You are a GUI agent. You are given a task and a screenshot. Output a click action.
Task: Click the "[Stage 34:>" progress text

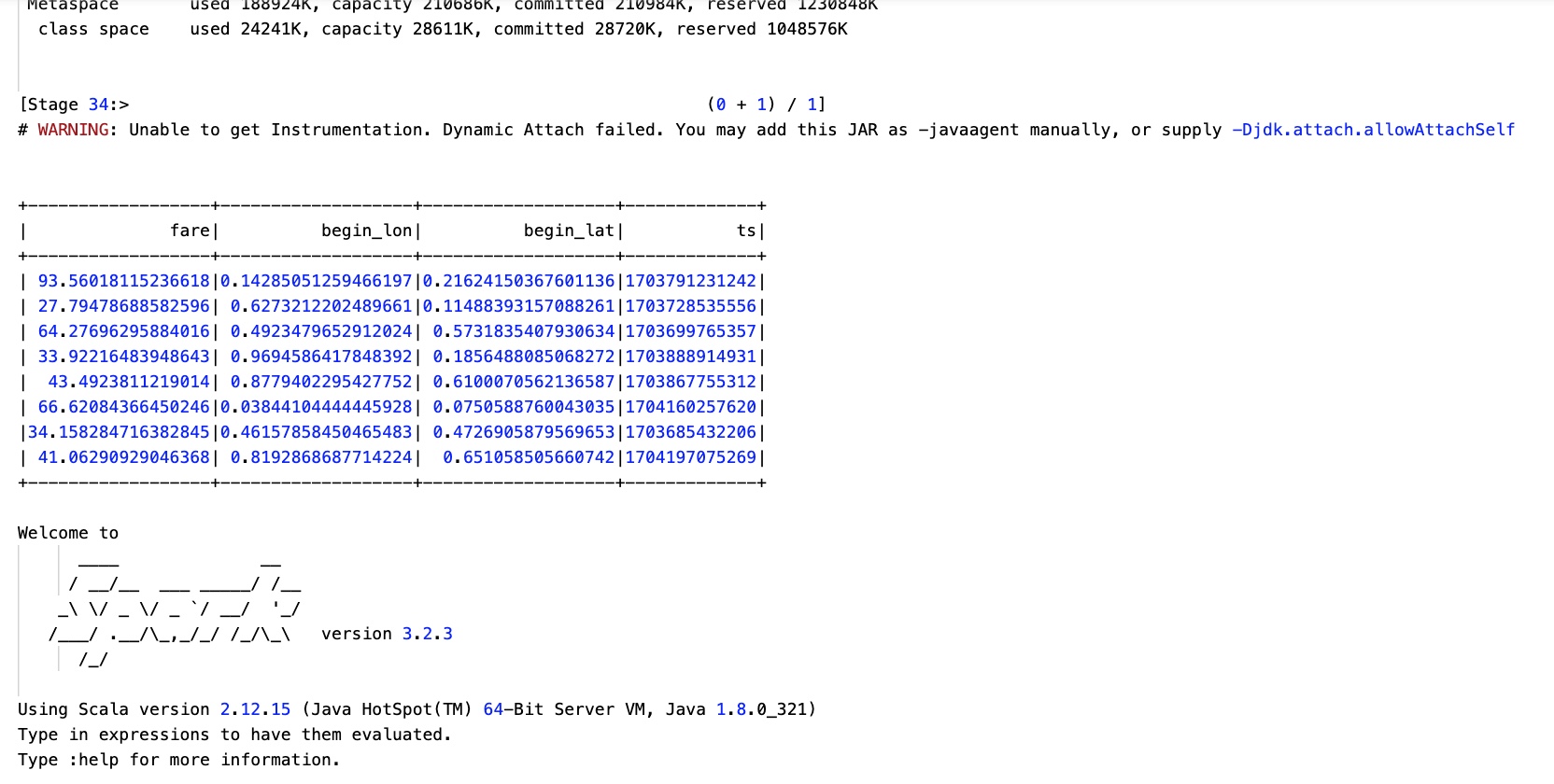point(74,105)
